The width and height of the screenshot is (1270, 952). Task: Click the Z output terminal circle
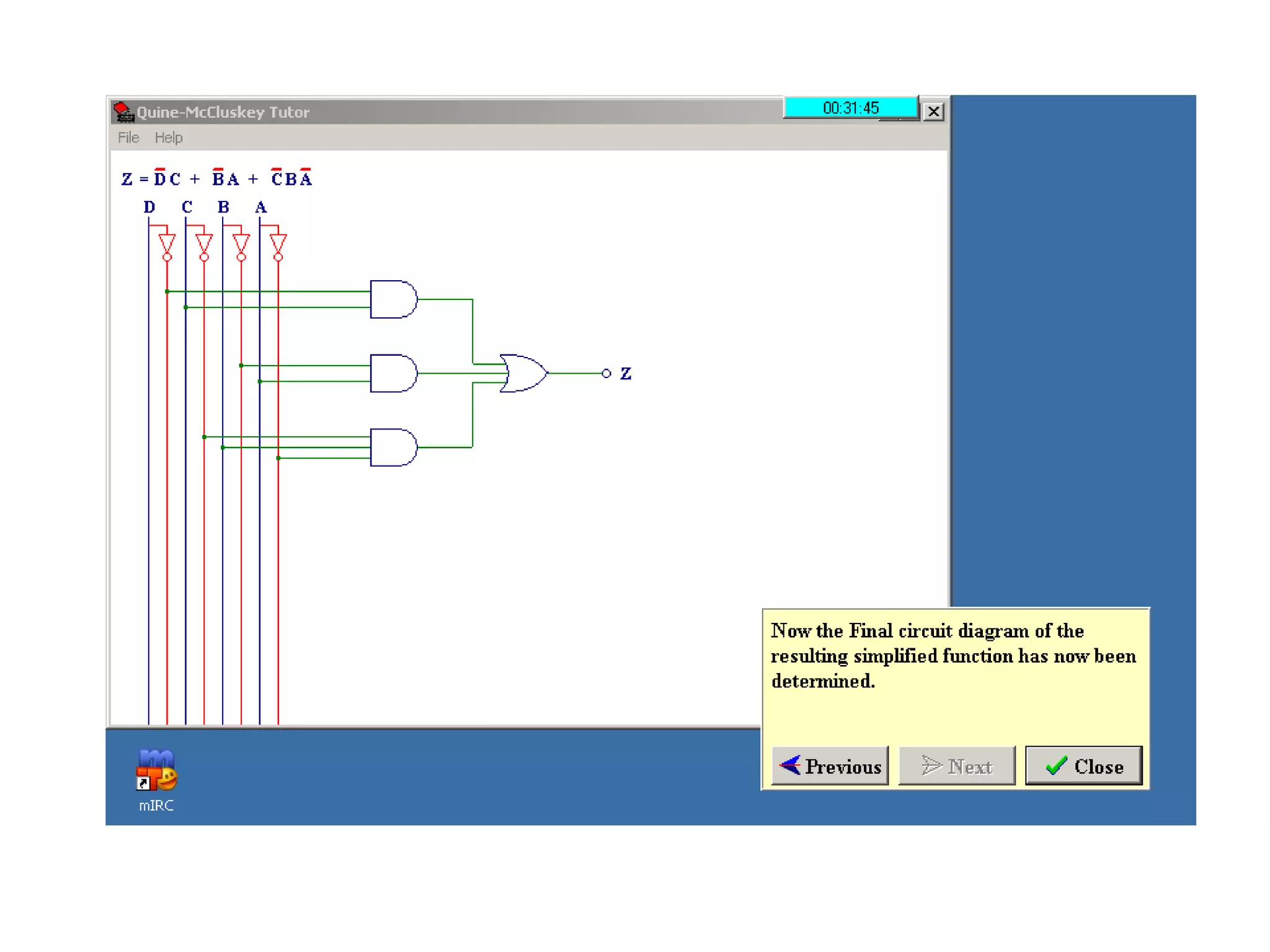pos(606,373)
